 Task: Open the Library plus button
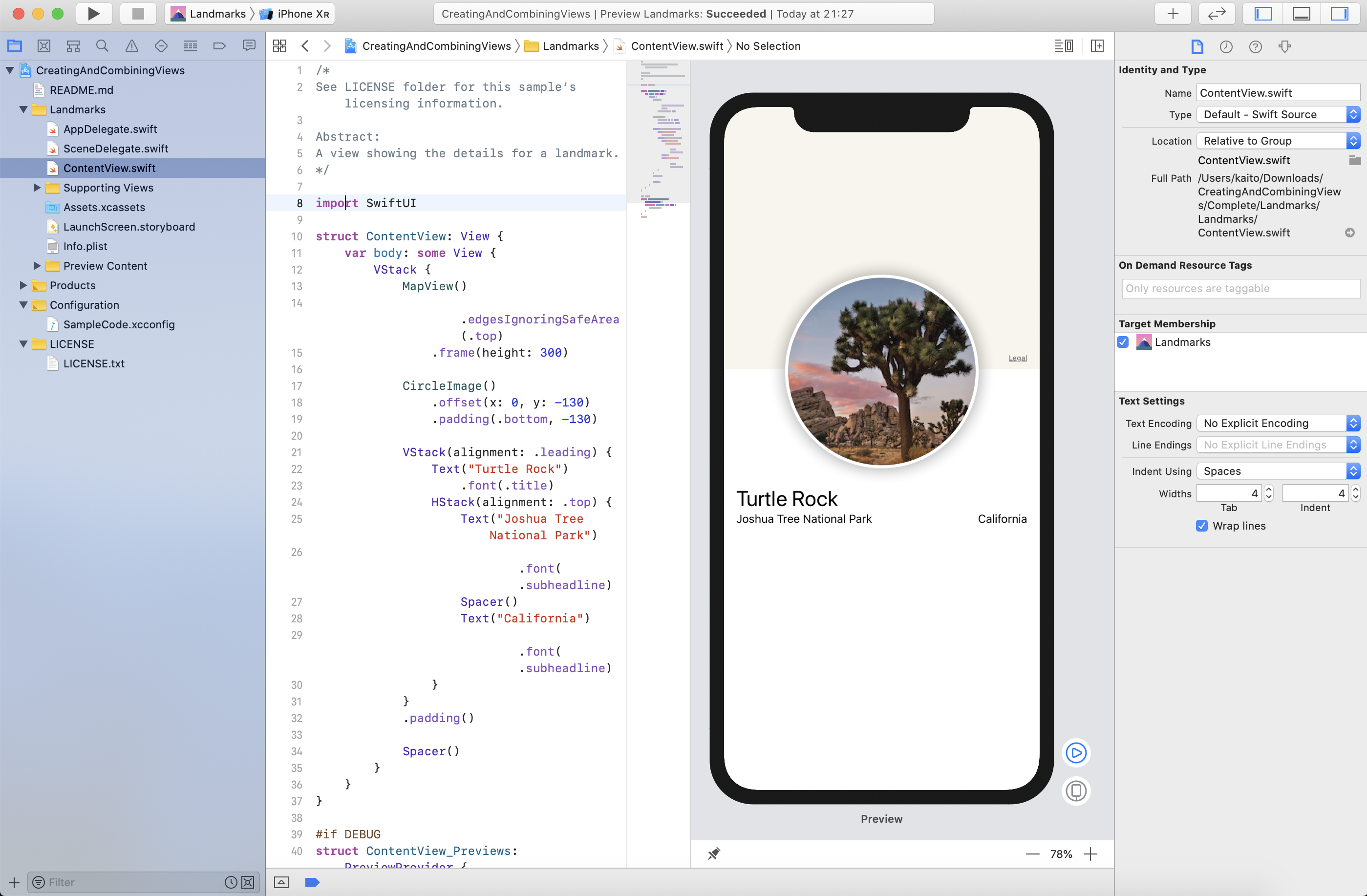[x=1173, y=14]
